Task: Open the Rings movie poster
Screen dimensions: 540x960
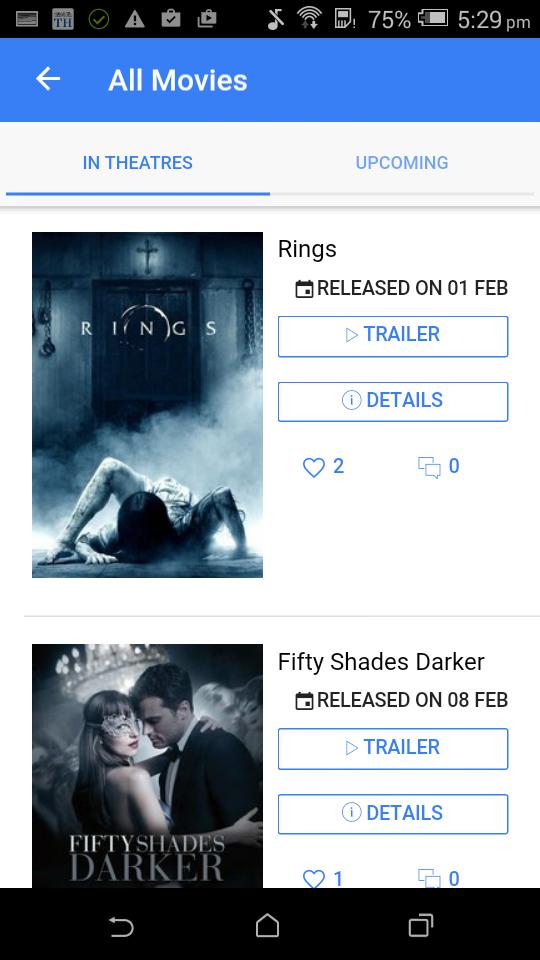Action: click(148, 405)
